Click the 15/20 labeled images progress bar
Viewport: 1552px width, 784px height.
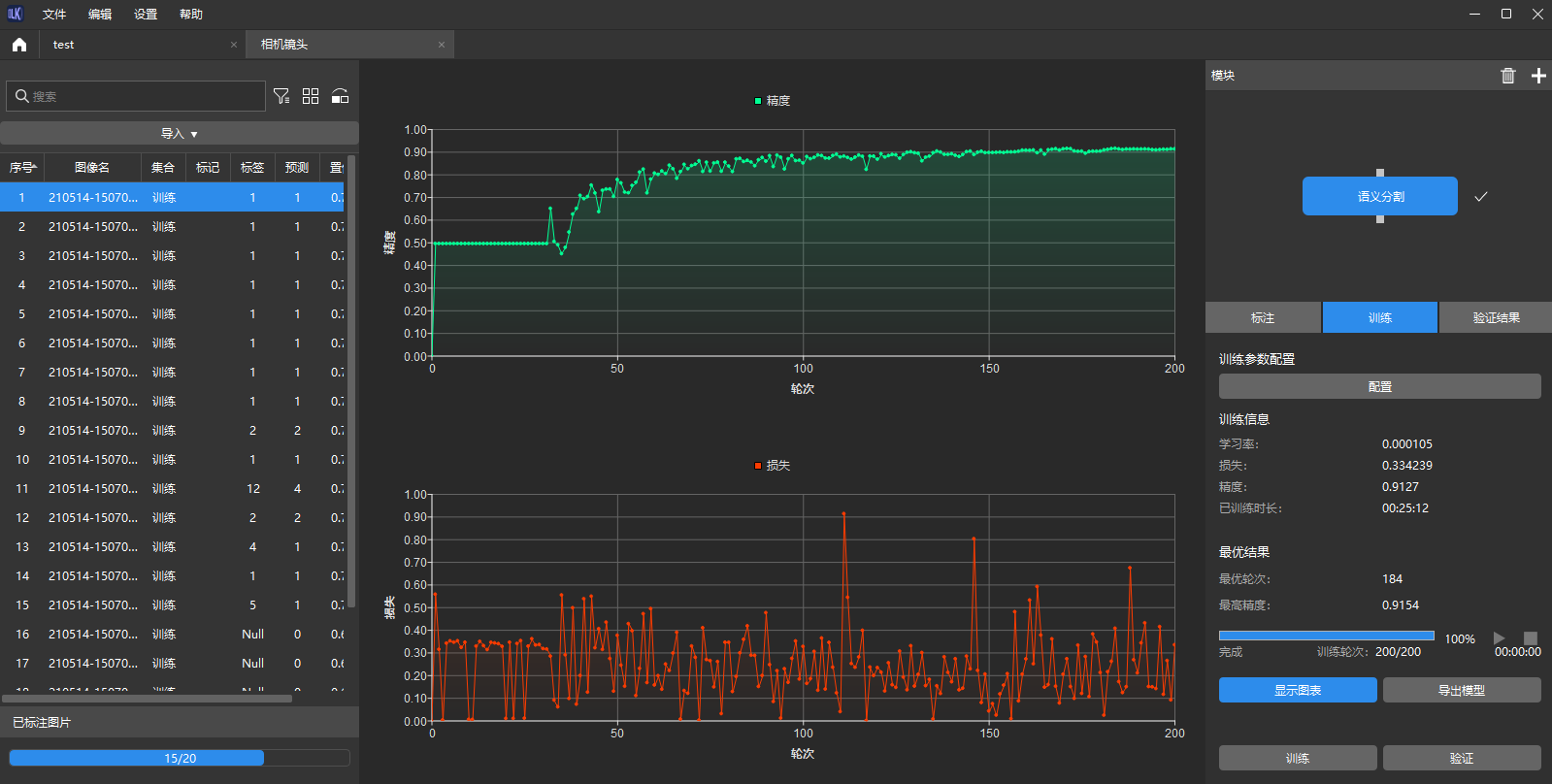(180, 758)
